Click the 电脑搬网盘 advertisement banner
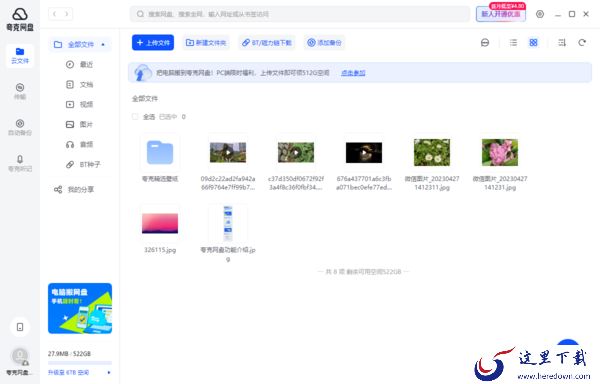Screen dimensions: 600x384 (x=80, y=308)
